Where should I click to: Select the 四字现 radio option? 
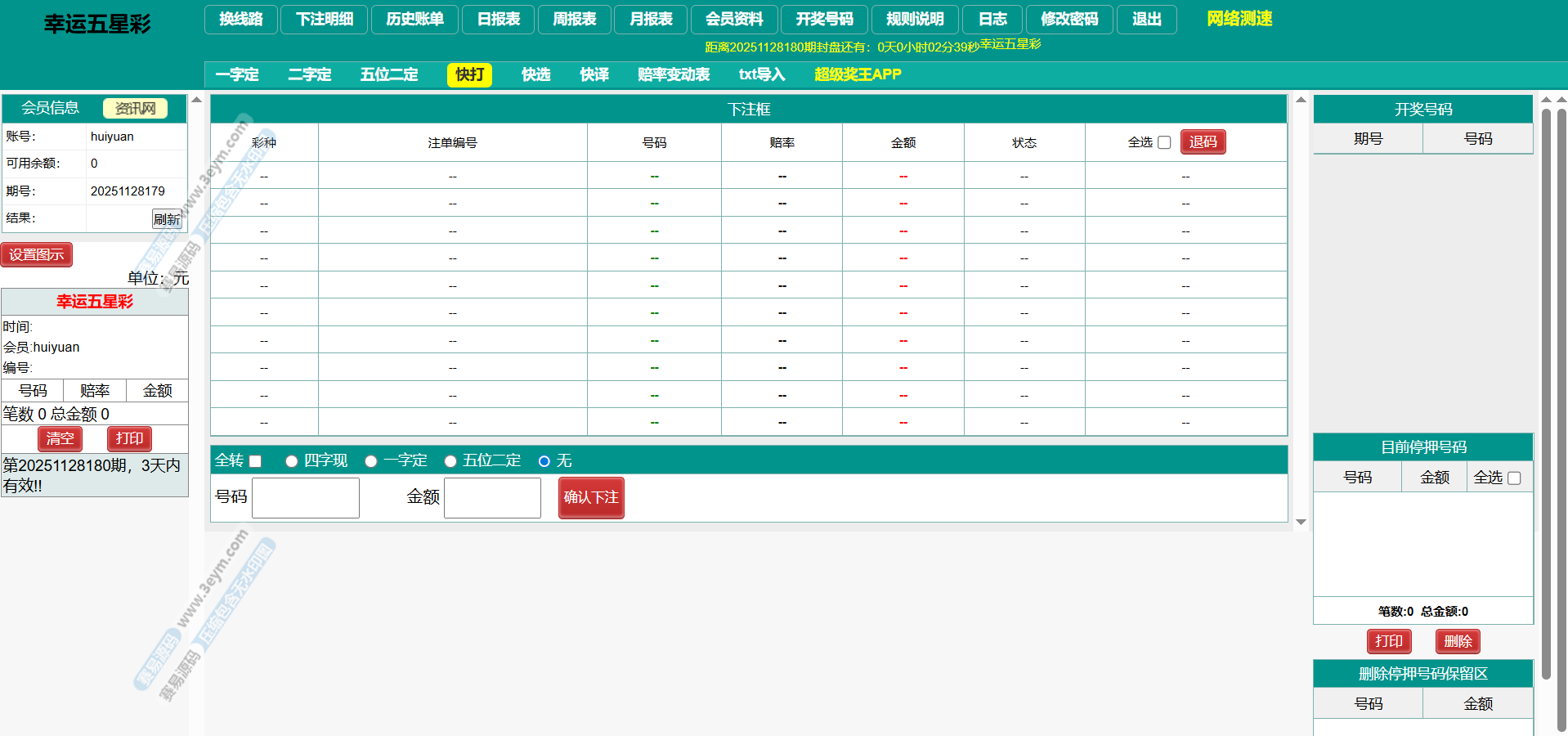click(x=291, y=461)
